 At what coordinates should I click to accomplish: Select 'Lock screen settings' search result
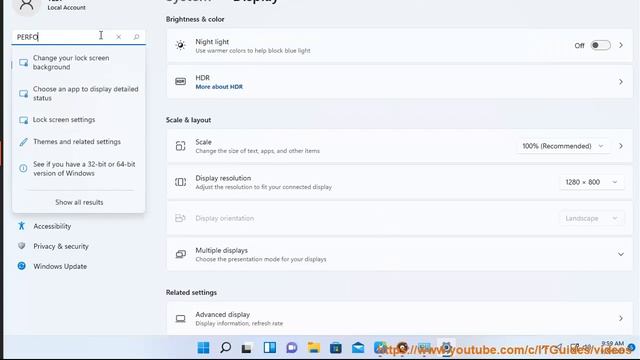(x=79, y=120)
